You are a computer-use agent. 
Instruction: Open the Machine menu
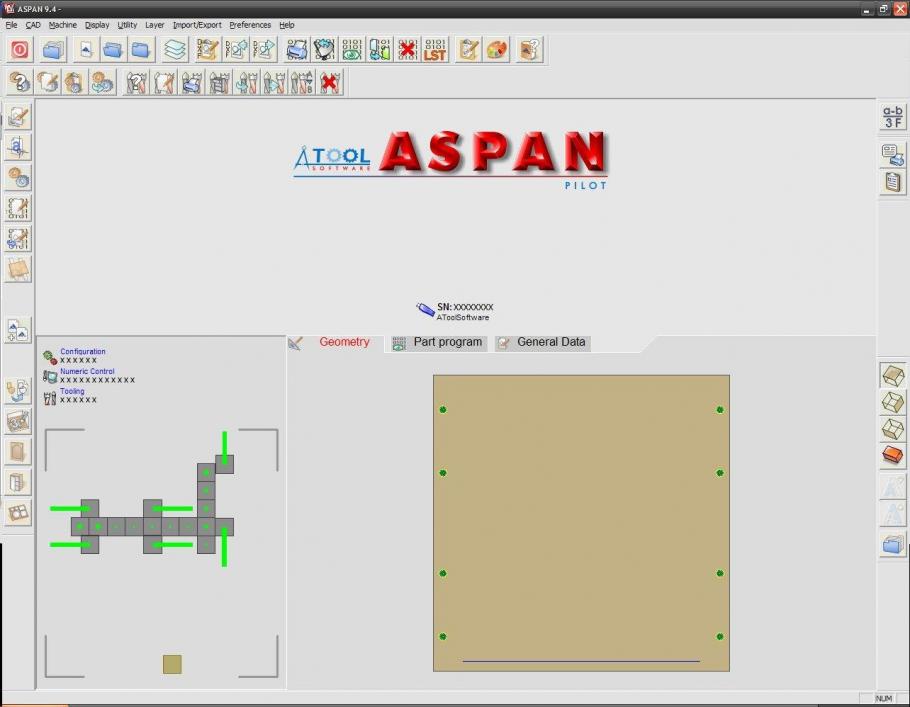point(62,25)
